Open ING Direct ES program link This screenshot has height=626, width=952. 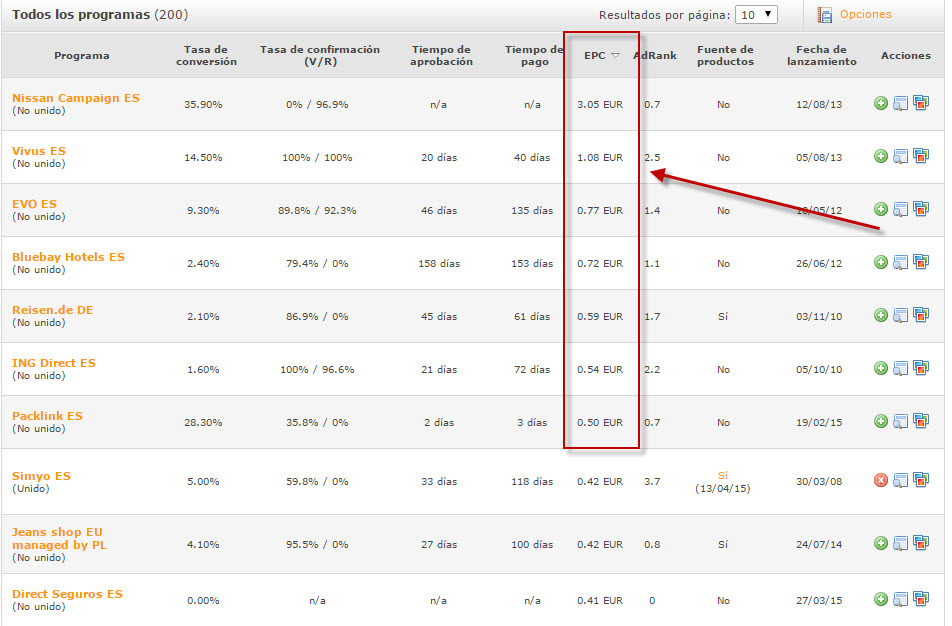pos(53,362)
